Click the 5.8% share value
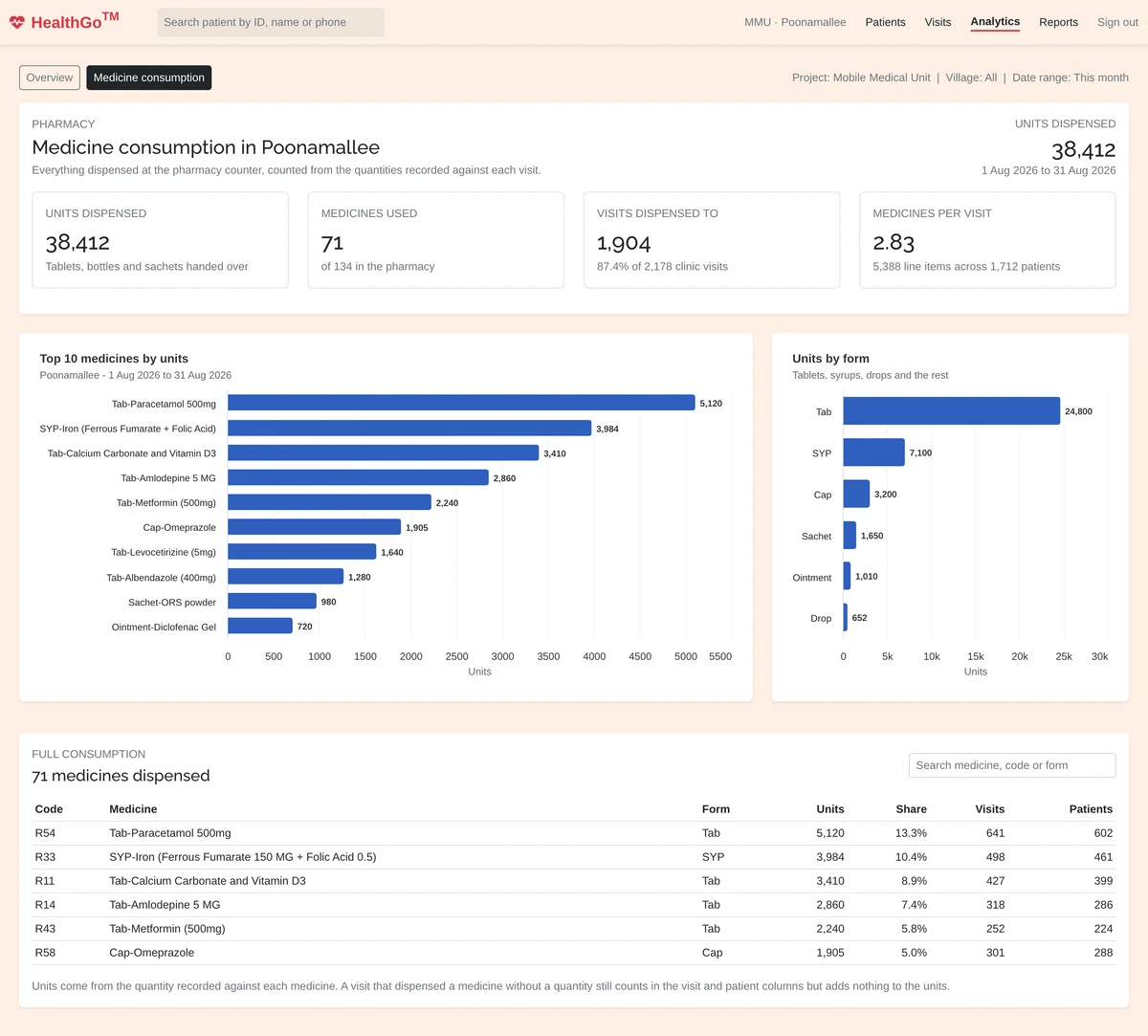Image resolution: width=1148 pixels, height=1036 pixels. tap(914, 929)
